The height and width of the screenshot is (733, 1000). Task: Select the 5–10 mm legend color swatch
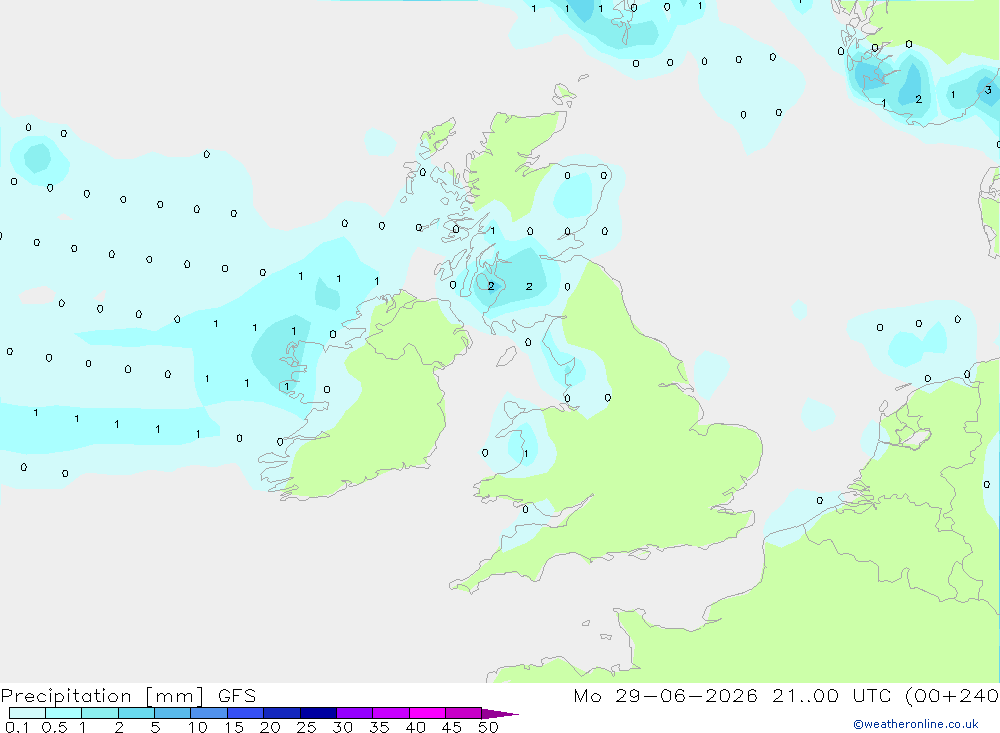(x=172, y=713)
